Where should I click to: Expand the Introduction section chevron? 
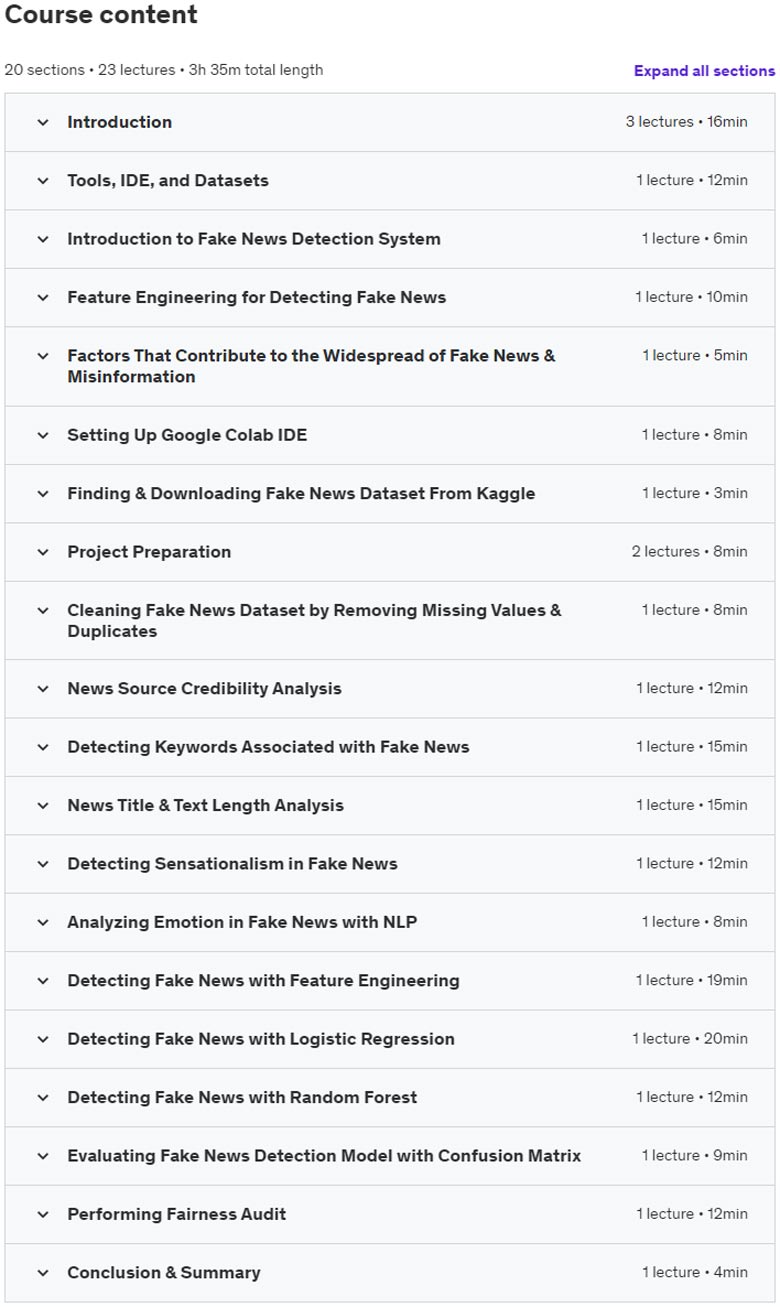click(43, 122)
